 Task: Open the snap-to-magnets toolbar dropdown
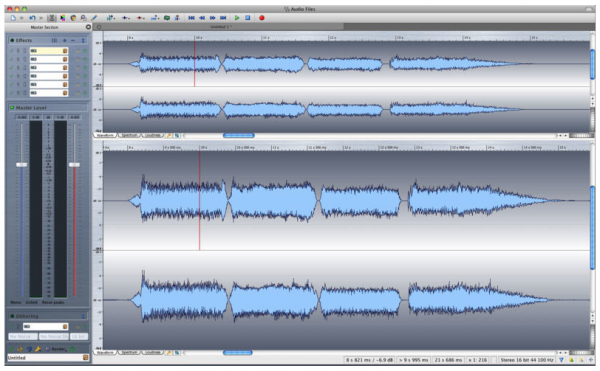point(111,18)
